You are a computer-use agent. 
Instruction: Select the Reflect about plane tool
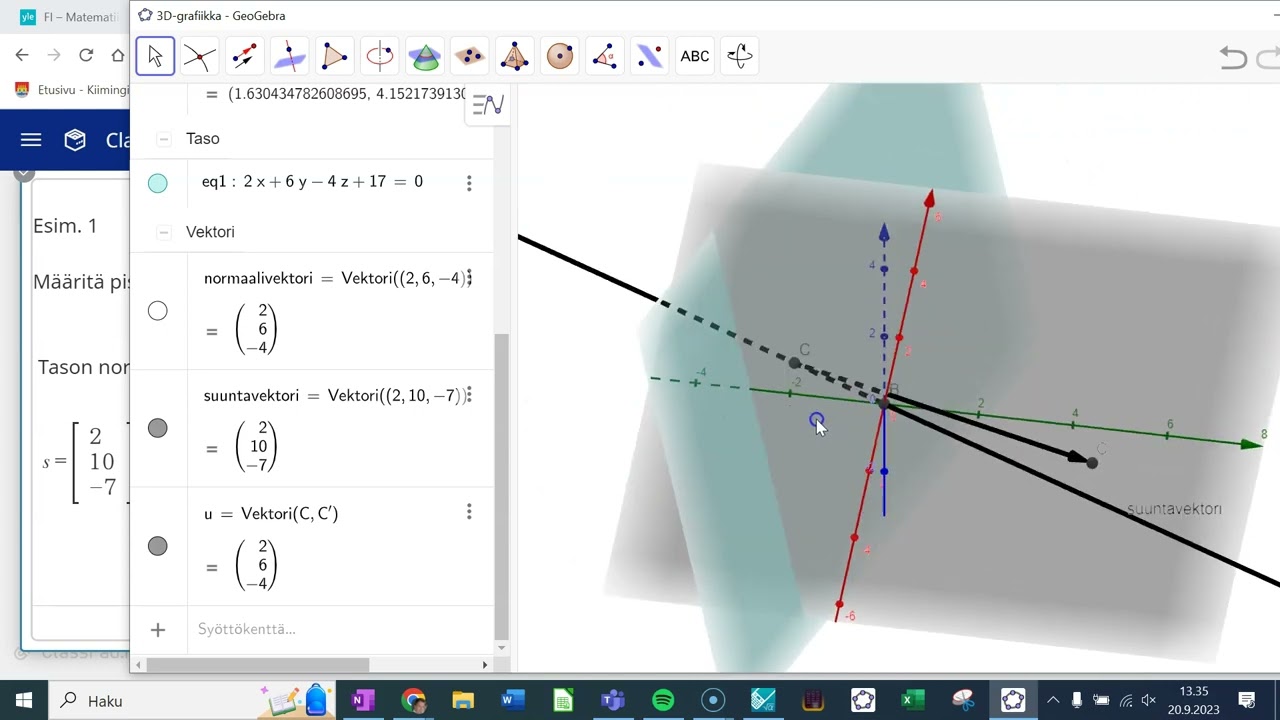pos(650,56)
